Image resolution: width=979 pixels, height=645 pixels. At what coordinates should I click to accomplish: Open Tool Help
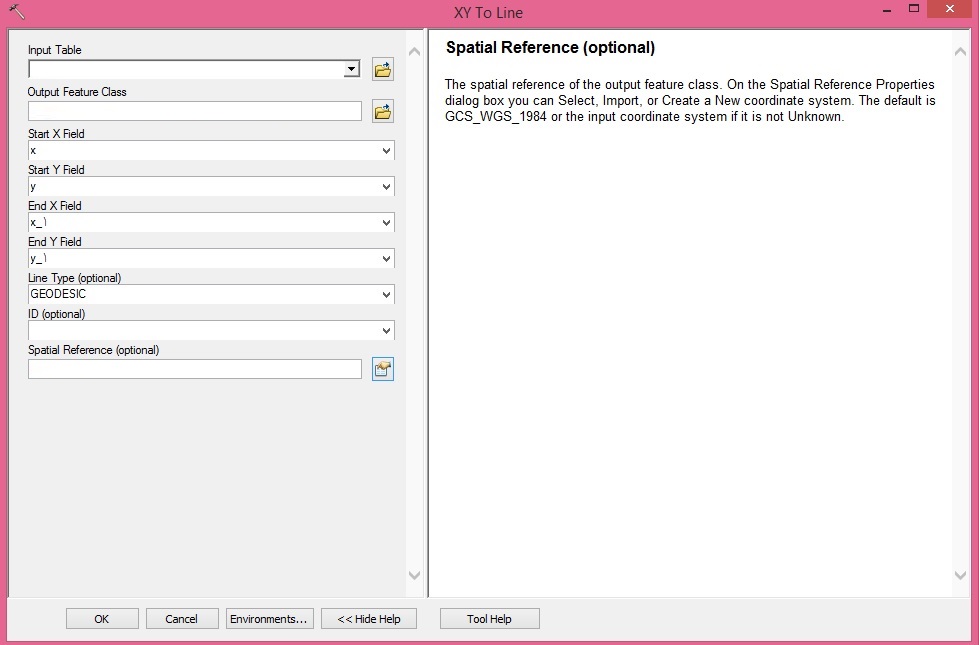pyautogui.click(x=490, y=619)
